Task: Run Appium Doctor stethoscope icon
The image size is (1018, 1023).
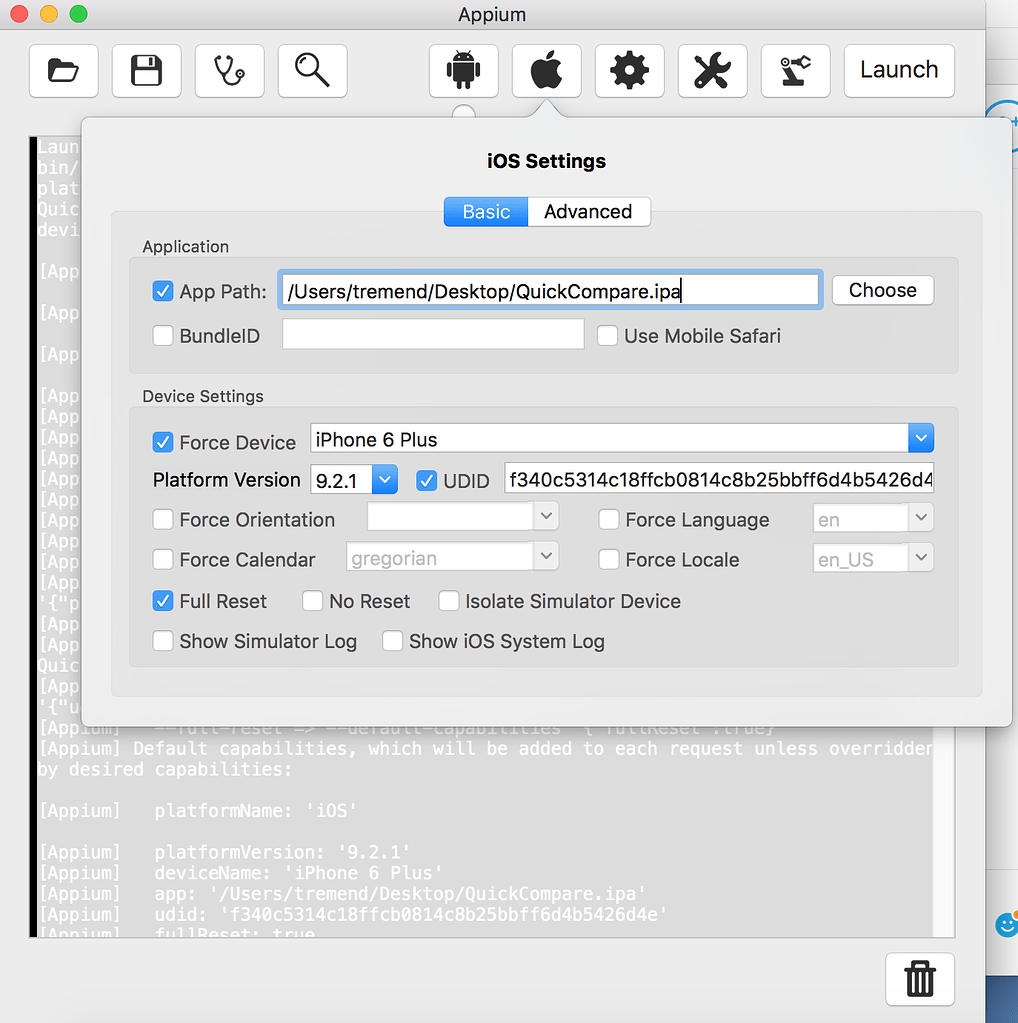Action: point(229,70)
